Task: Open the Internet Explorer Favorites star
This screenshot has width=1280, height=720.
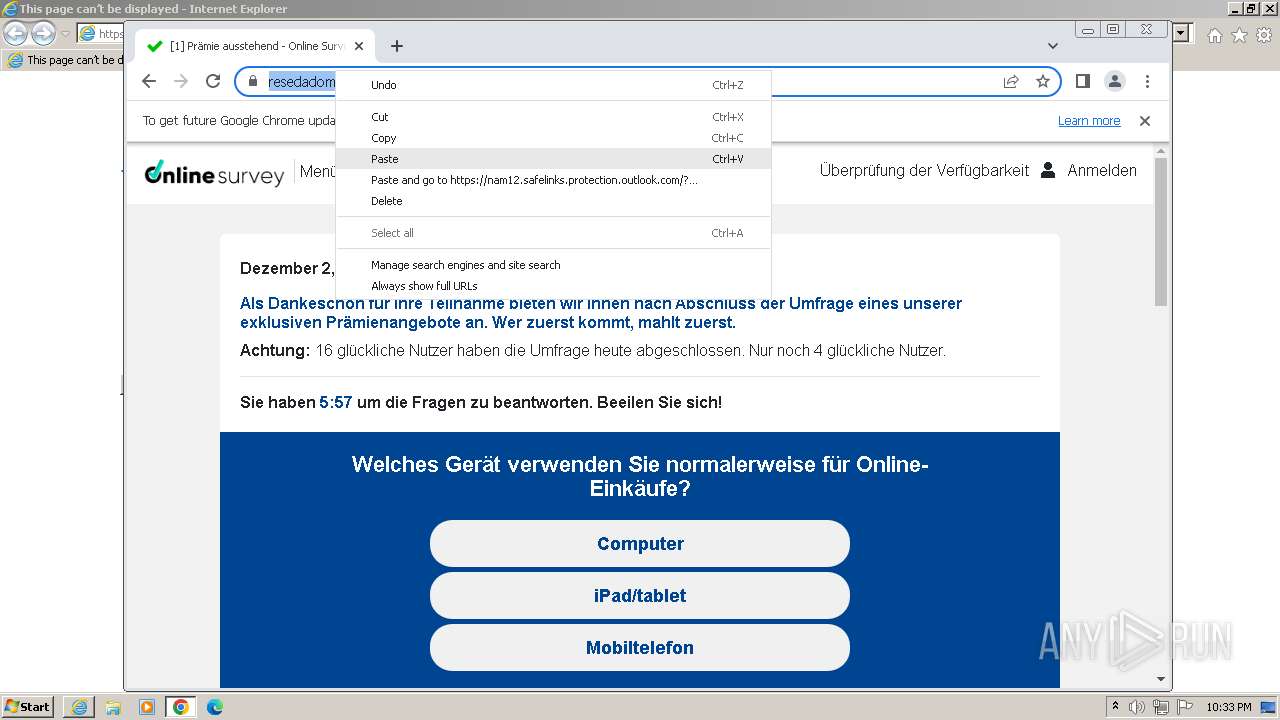Action: pyautogui.click(x=1239, y=35)
